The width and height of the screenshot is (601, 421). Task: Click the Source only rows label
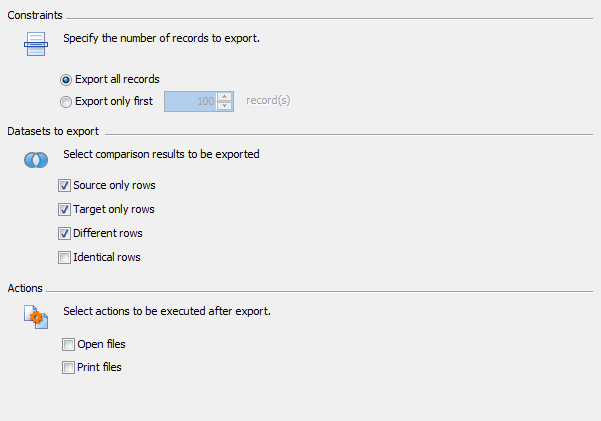point(114,185)
